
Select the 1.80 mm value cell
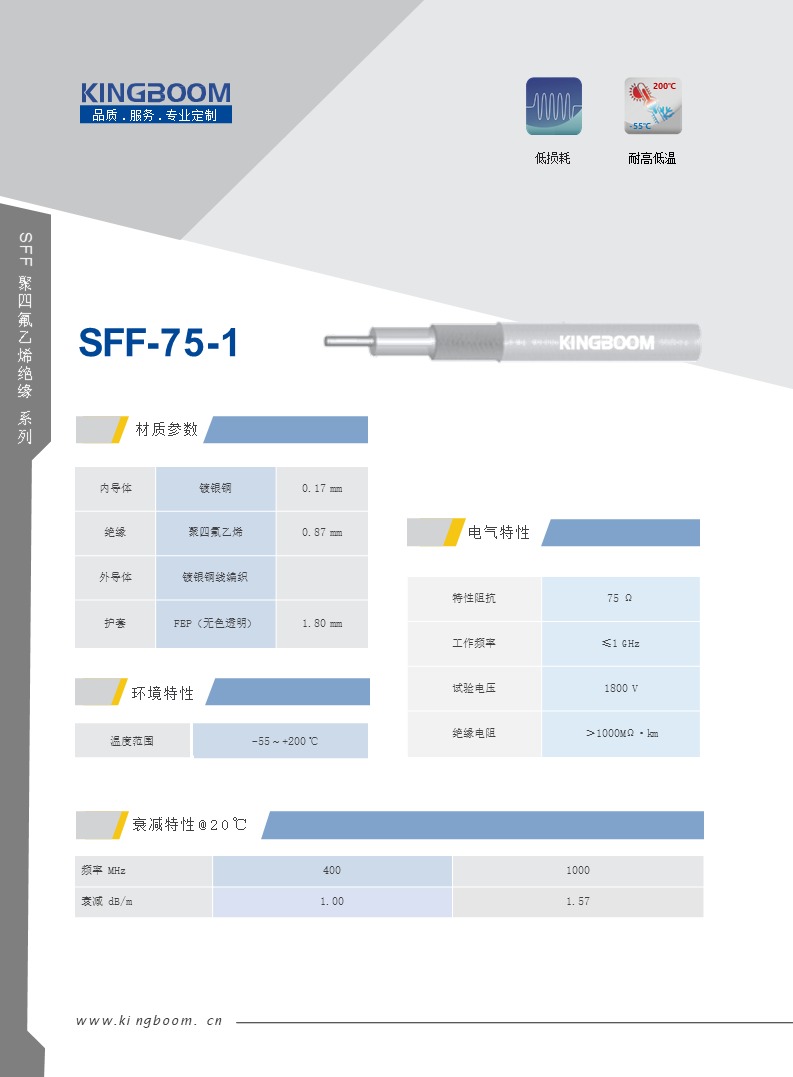click(x=322, y=624)
